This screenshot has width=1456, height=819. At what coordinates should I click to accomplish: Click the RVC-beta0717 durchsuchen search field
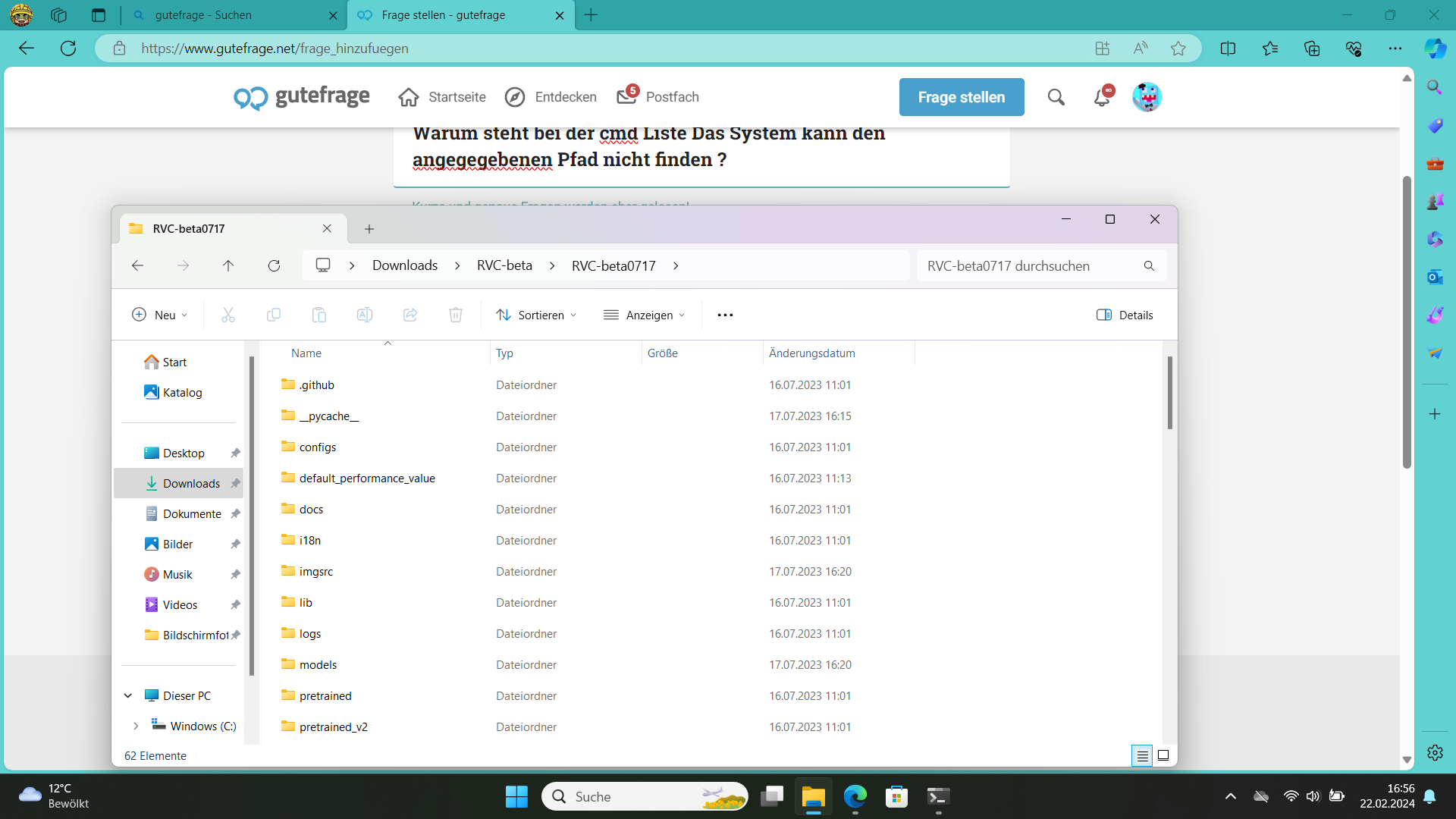tap(1031, 265)
